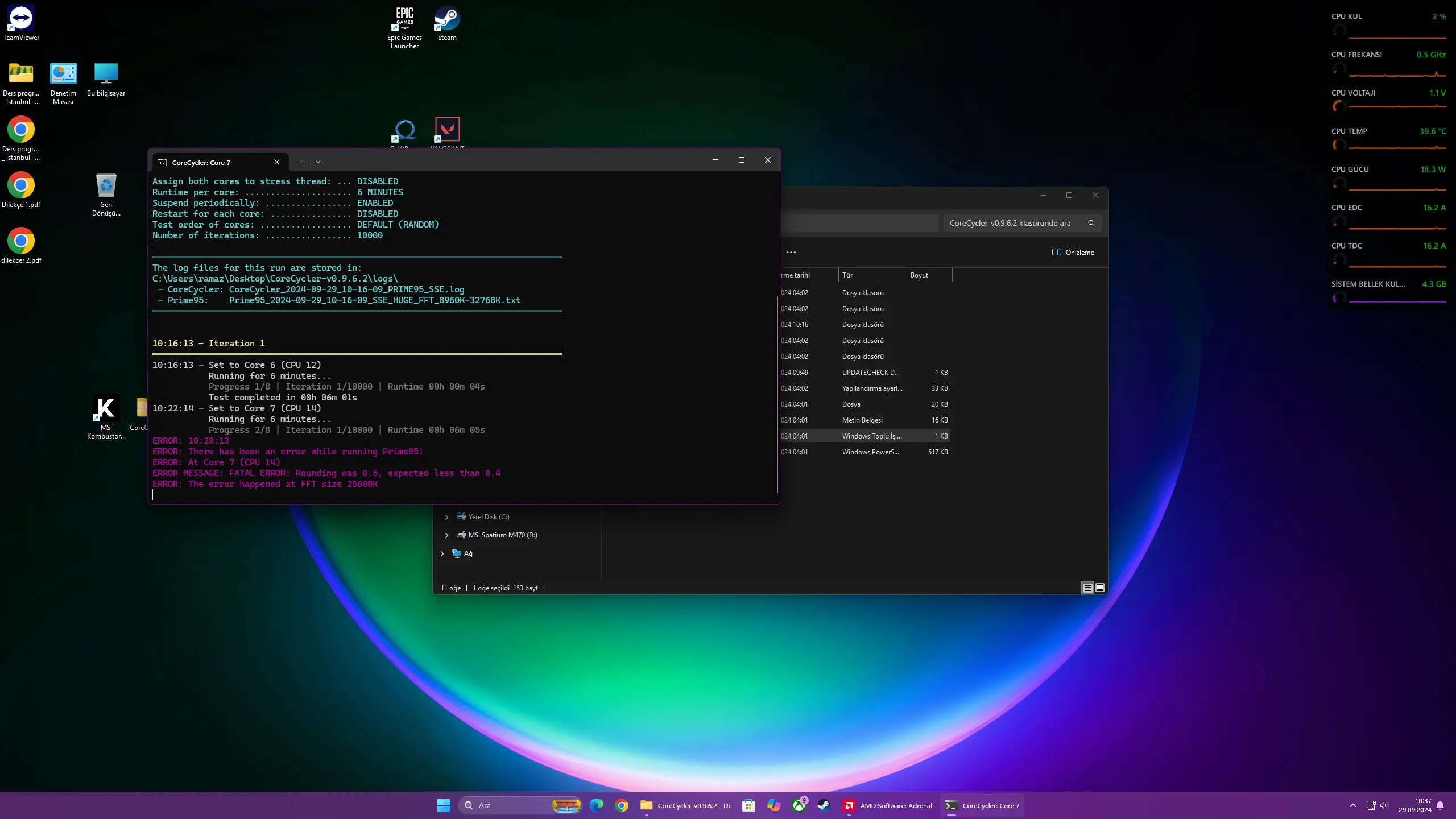This screenshot has width=1456, height=819.
Task: Click the terminal vertical scrollbar
Action: click(x=777, y=395)
